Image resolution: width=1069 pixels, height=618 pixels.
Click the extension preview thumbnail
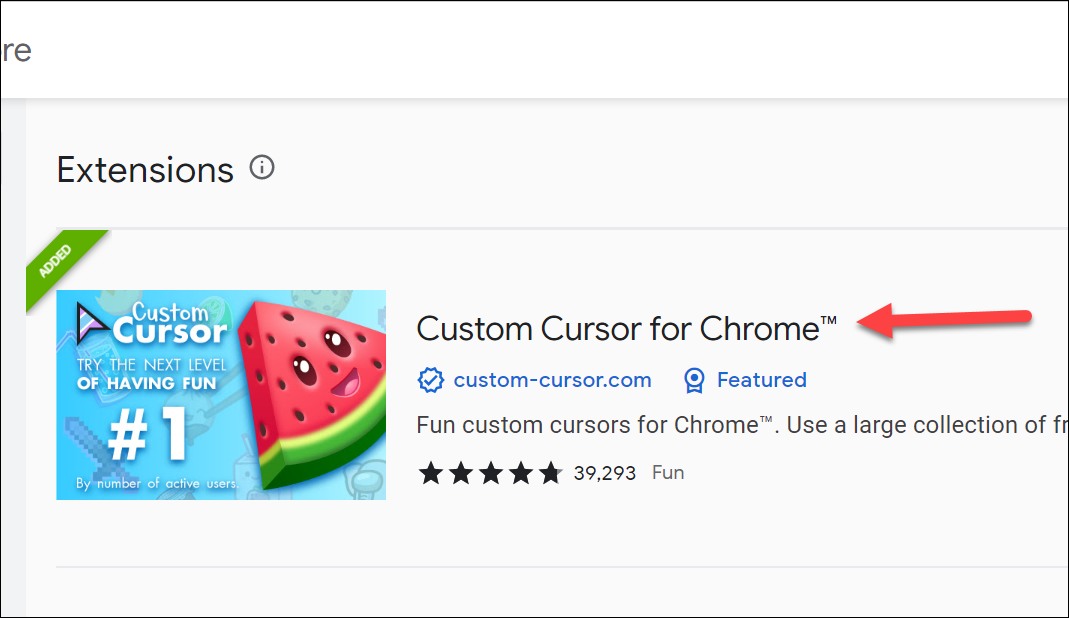coord(221,394)
